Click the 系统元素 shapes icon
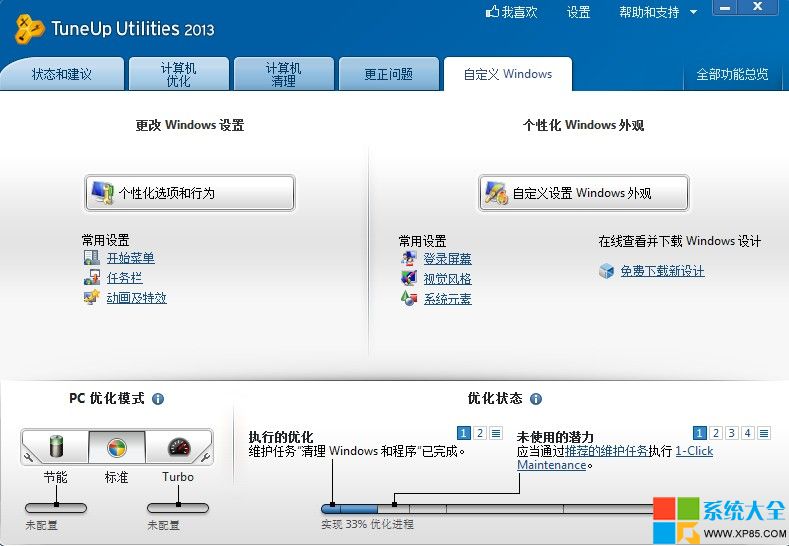This screenshot has width=789, height=546. coord(409,298)
